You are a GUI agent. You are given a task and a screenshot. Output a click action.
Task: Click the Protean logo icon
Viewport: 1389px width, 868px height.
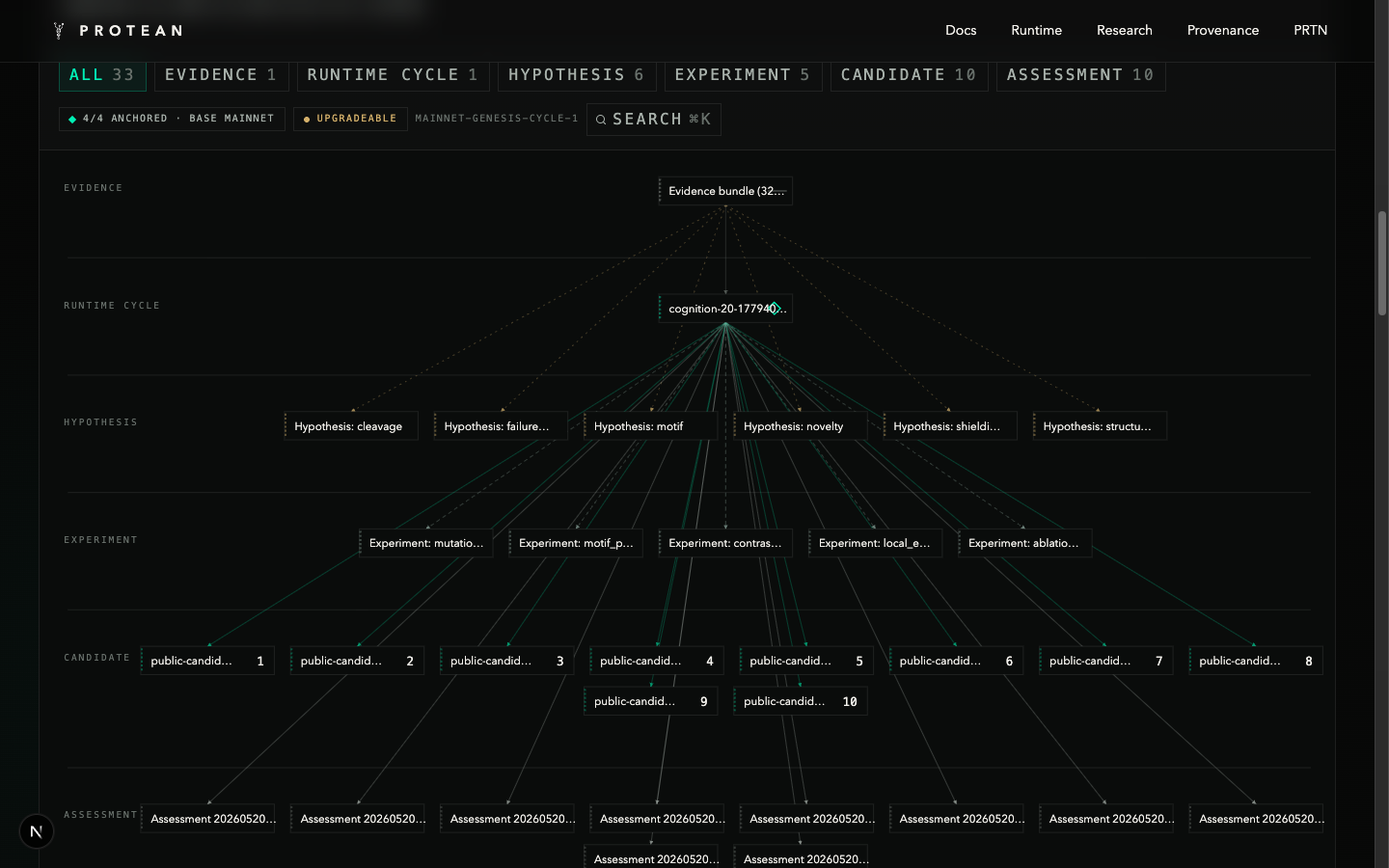(59, 31)
